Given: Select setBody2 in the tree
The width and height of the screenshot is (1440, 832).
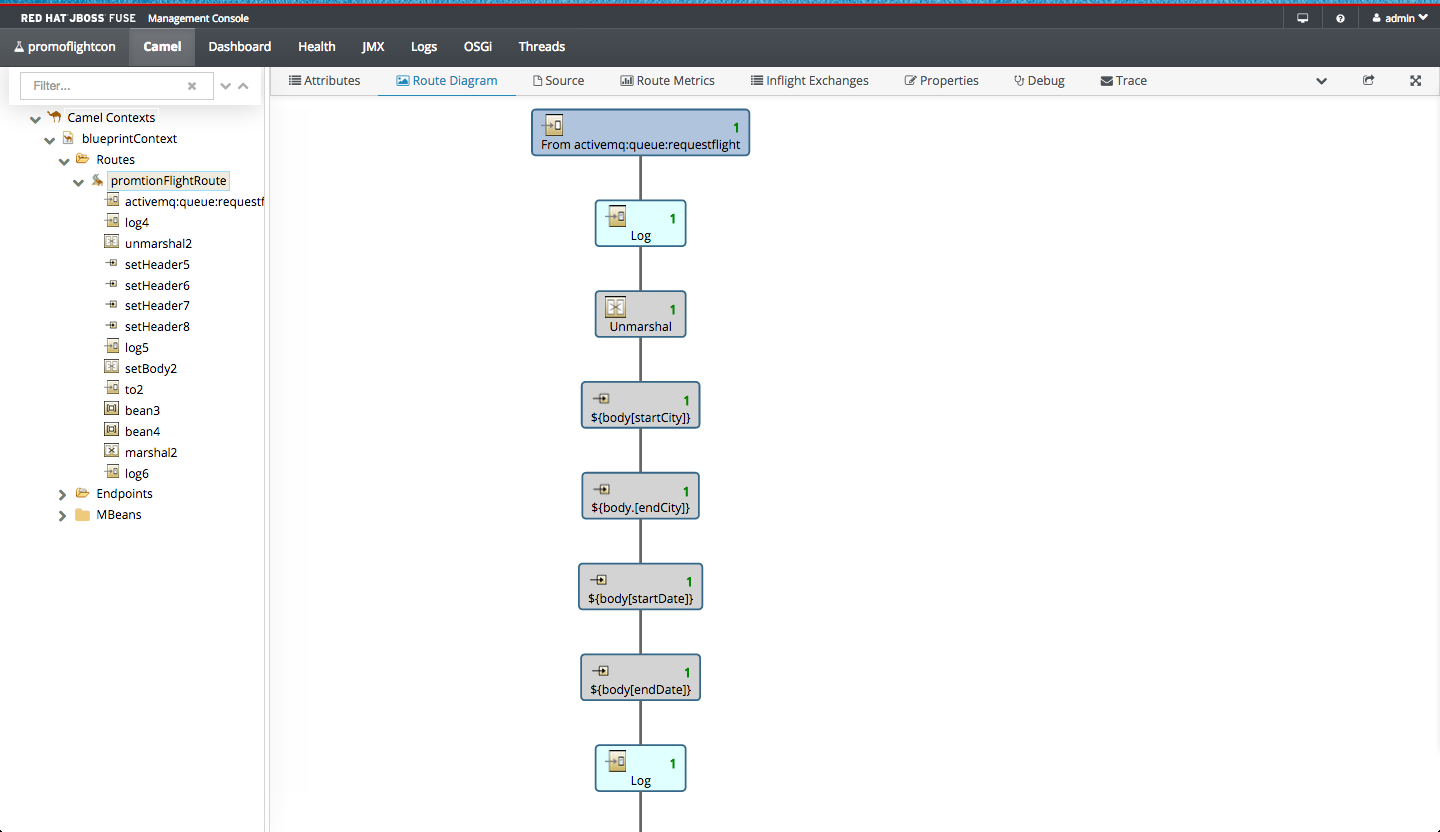Looking at the screenshot, I should [x=151, y=369].
